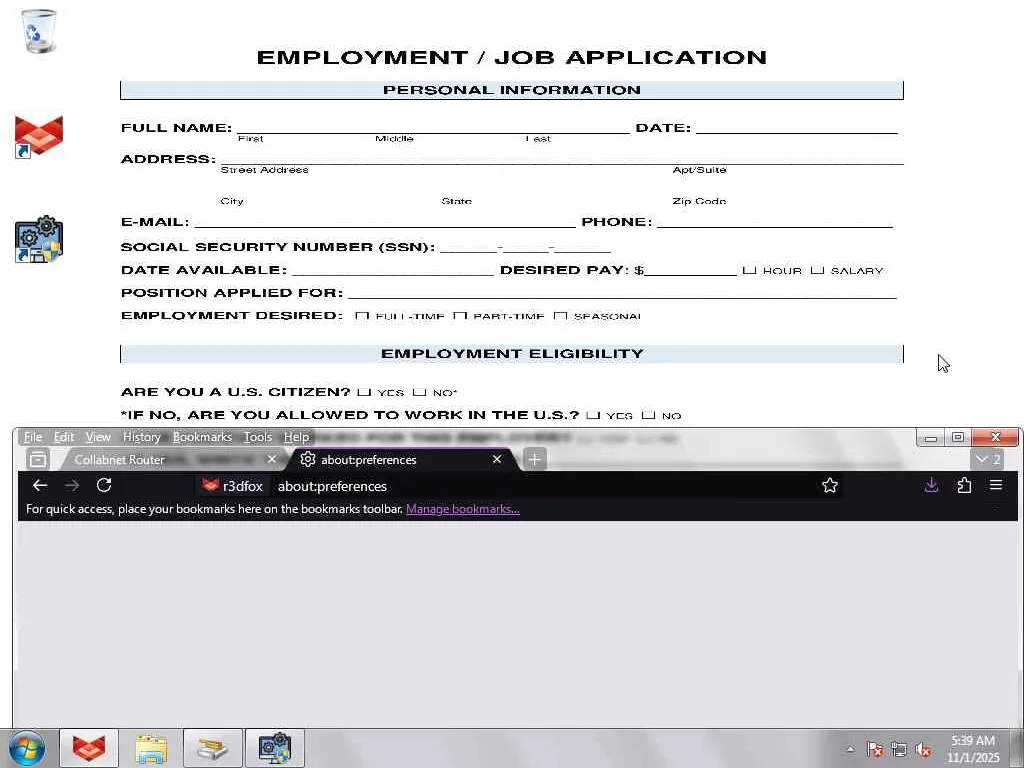Open the Tools menu
1024x768 pixels.
point(257,437)
